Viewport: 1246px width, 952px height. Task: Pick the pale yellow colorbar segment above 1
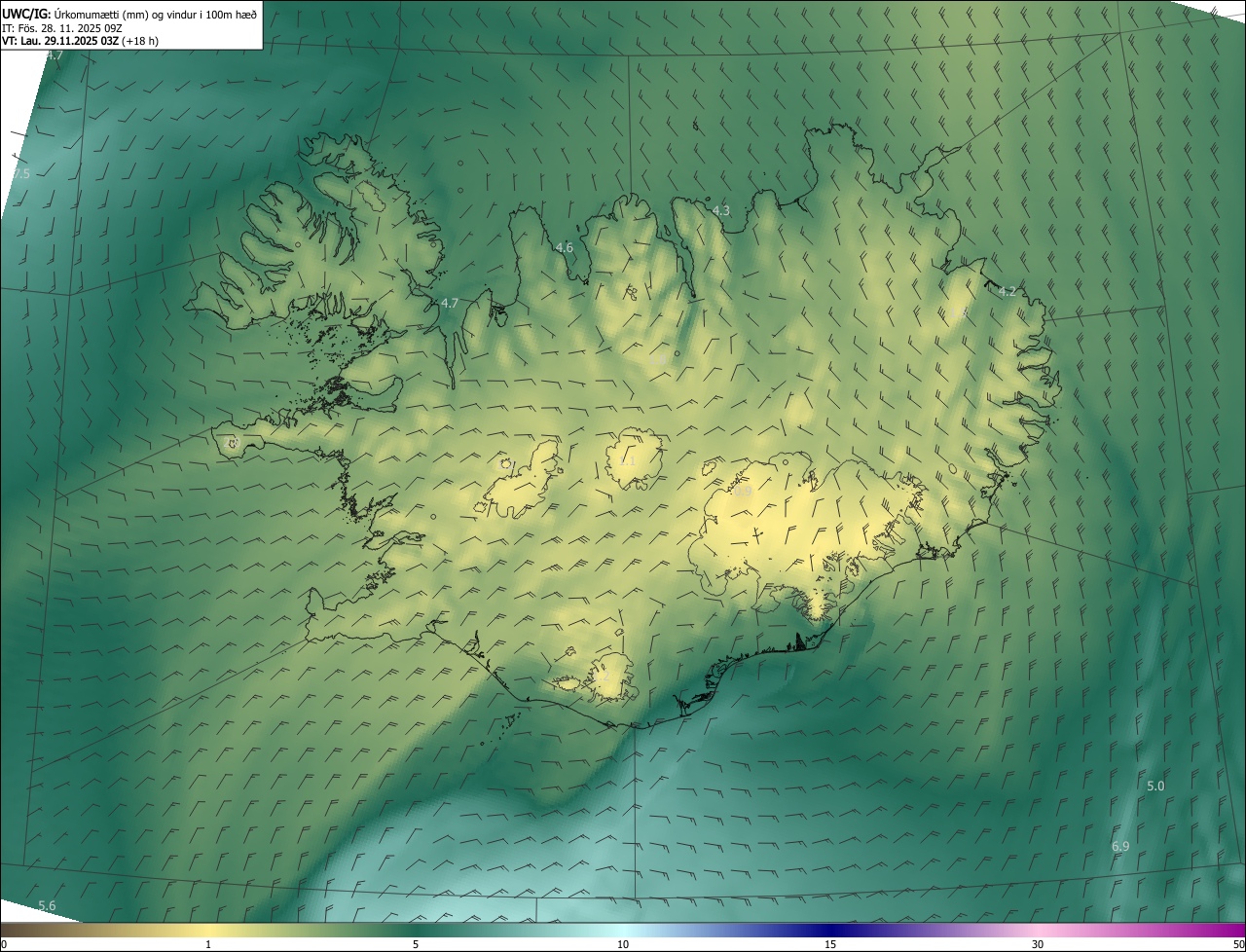click(x=208, y=930)
